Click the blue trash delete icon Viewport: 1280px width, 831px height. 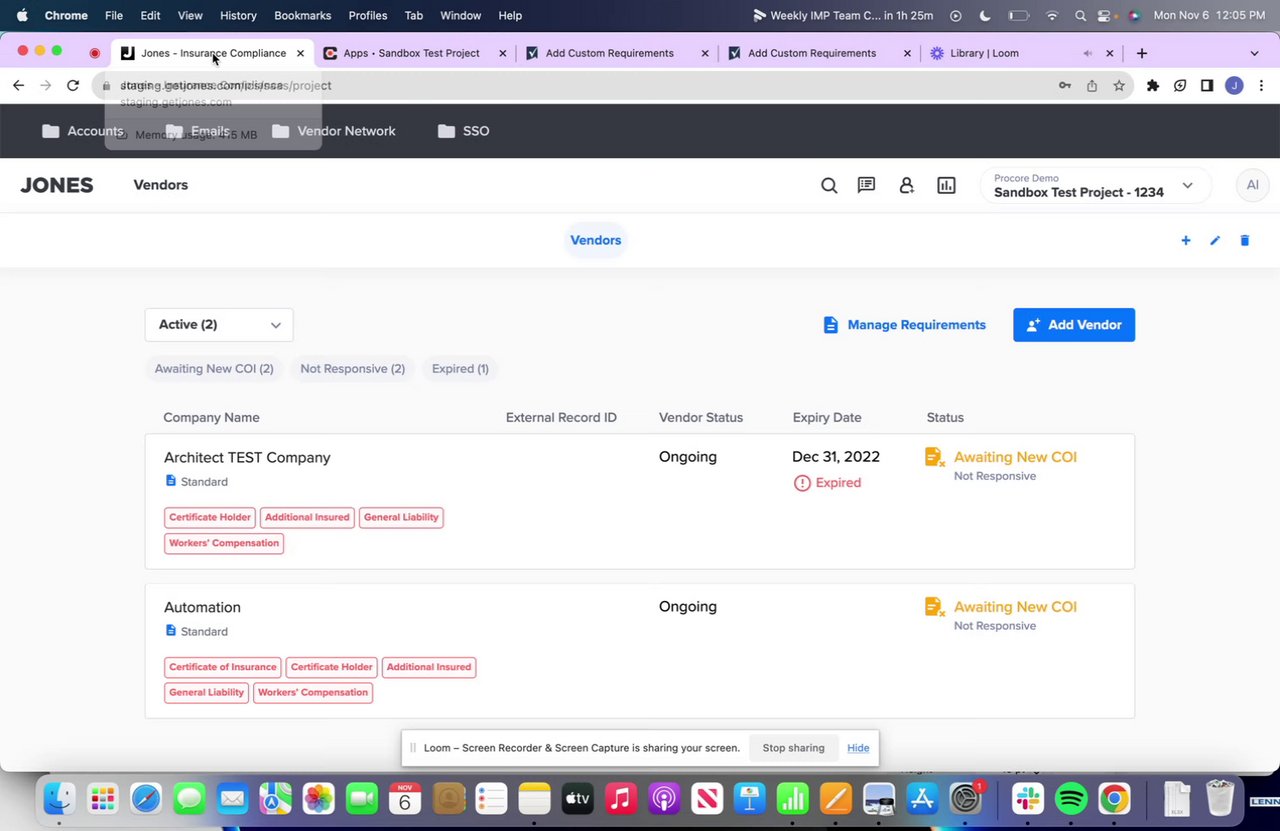1245,240
